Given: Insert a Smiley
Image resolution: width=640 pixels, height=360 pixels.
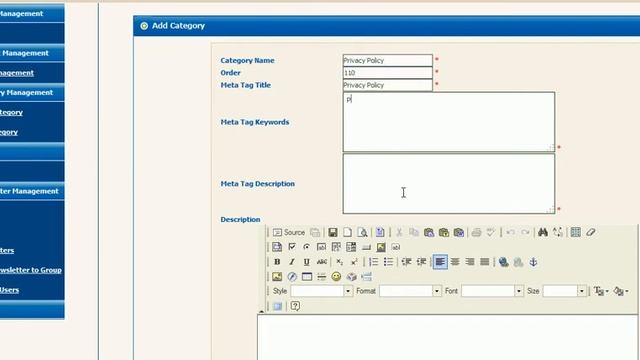Looking at the screenshot, I should (336, 277).
